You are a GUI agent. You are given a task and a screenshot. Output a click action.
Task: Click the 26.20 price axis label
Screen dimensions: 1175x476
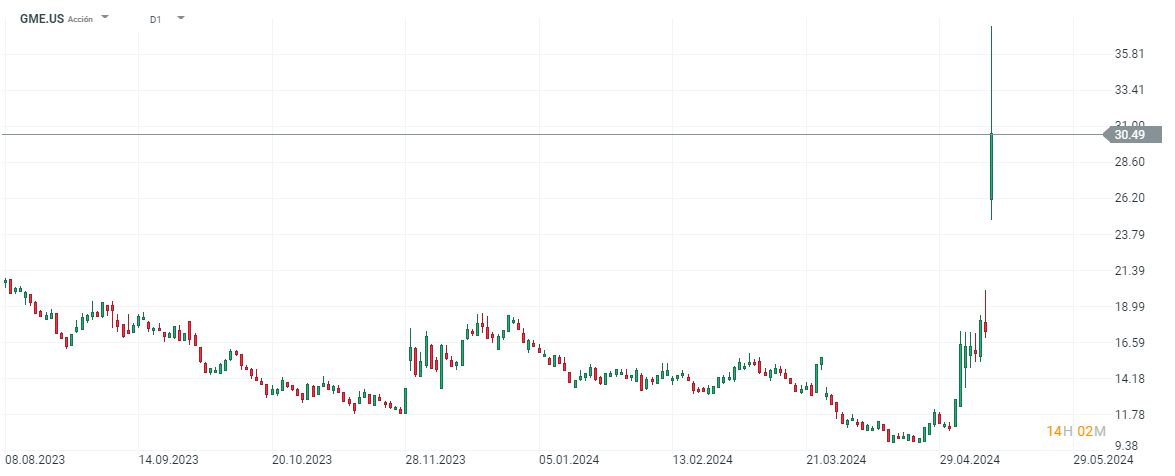1129,198
